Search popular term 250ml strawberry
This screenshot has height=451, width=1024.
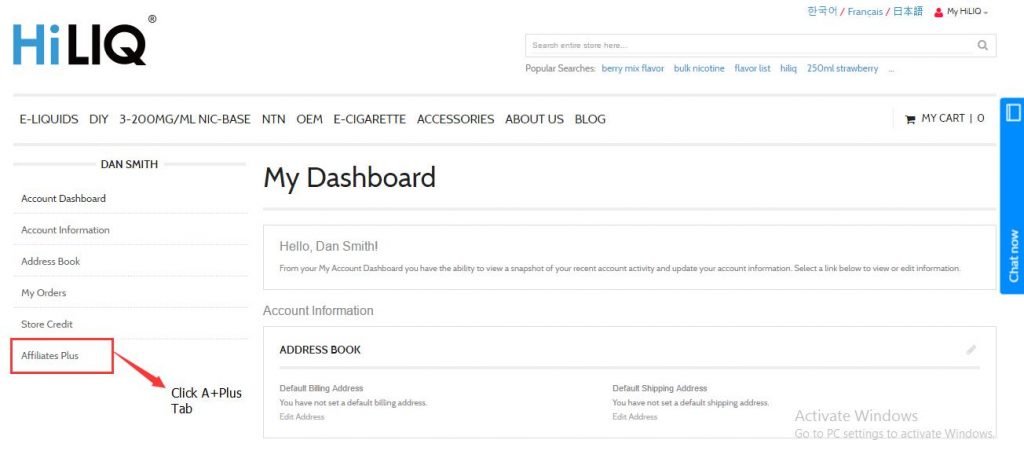coord(842,69)
